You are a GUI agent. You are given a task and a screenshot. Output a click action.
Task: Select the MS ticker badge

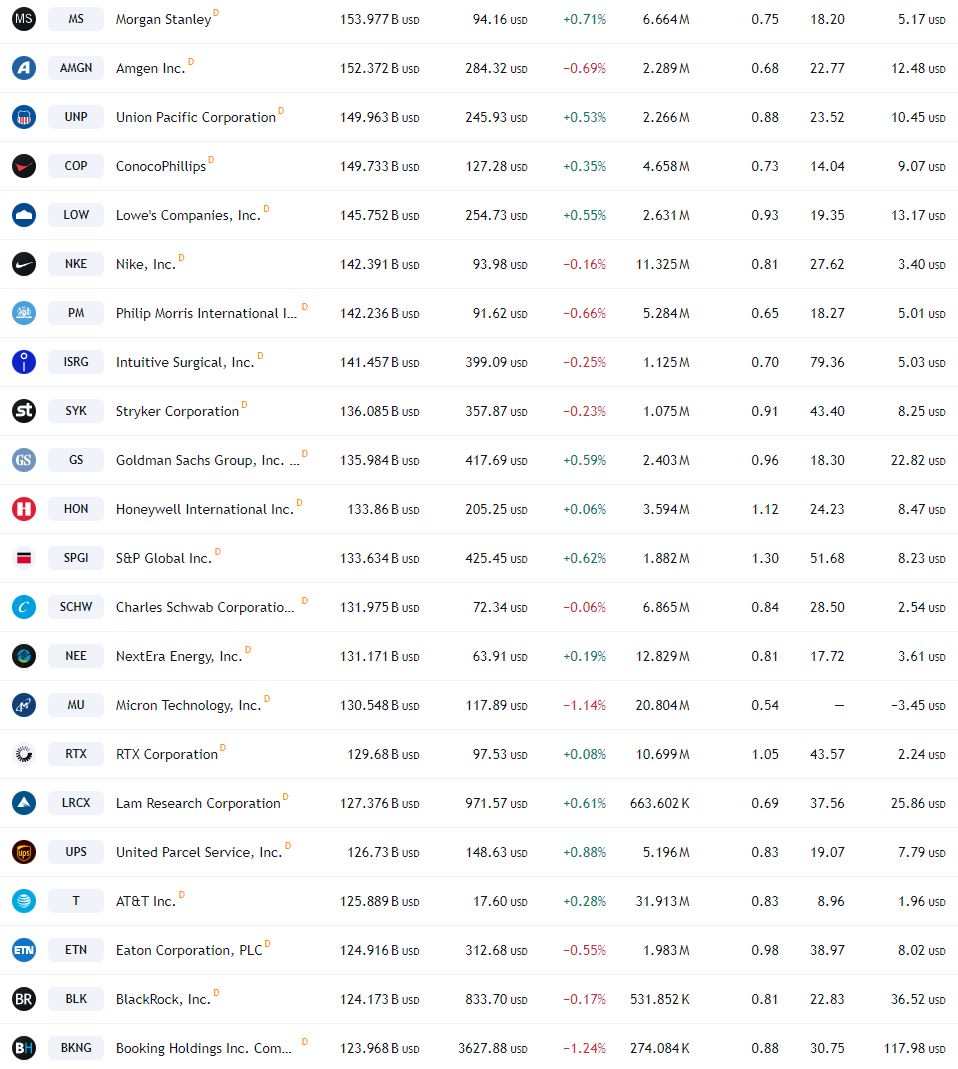pos(76,19)
